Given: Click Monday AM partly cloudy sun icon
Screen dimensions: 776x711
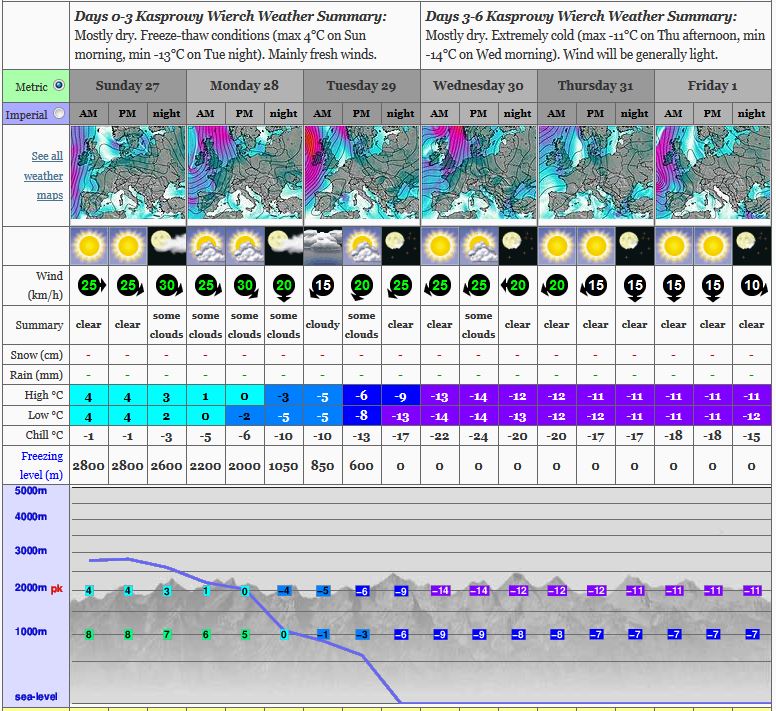Looking at the screenshot, I should coord(205,245).
